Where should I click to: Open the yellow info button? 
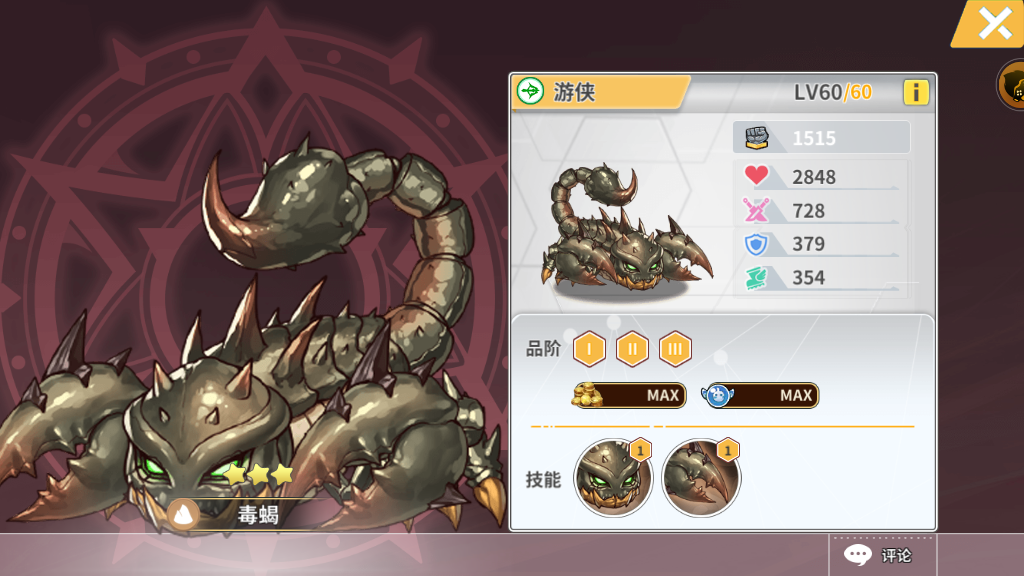click(x=916, y=92)
